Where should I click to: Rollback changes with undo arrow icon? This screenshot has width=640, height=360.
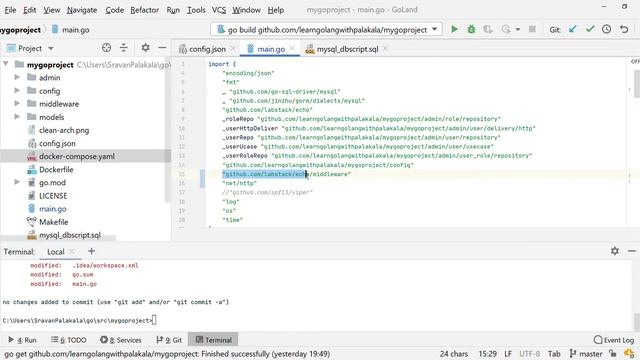[624, 29]
